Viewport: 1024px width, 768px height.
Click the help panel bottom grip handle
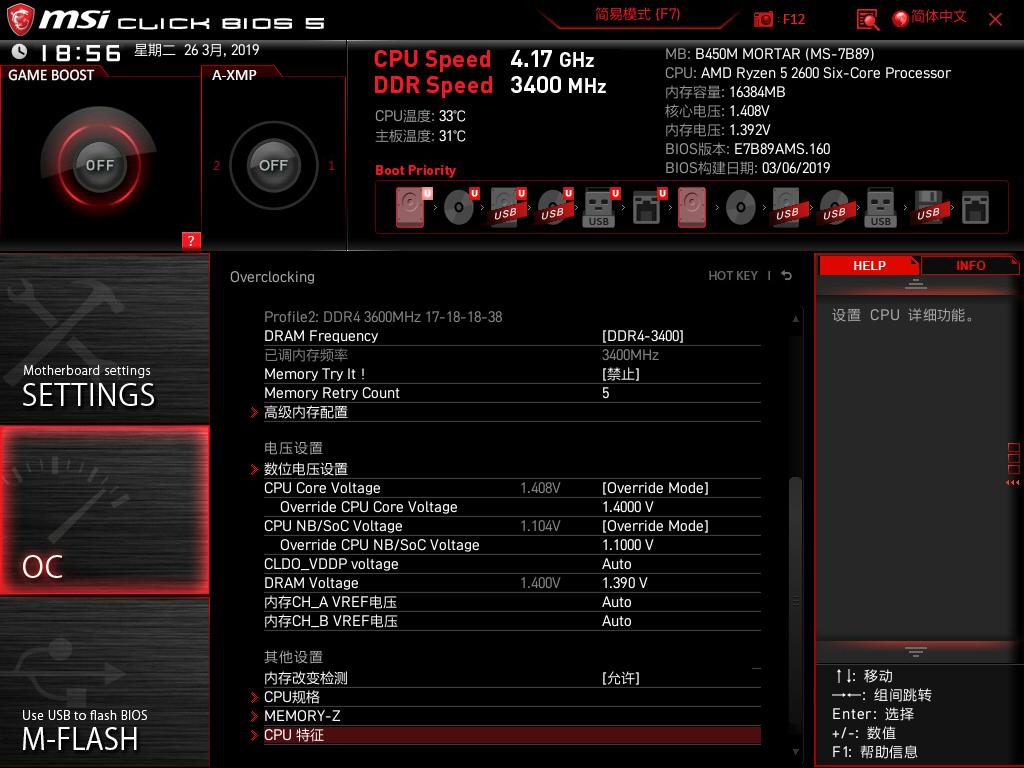[916, 651]
